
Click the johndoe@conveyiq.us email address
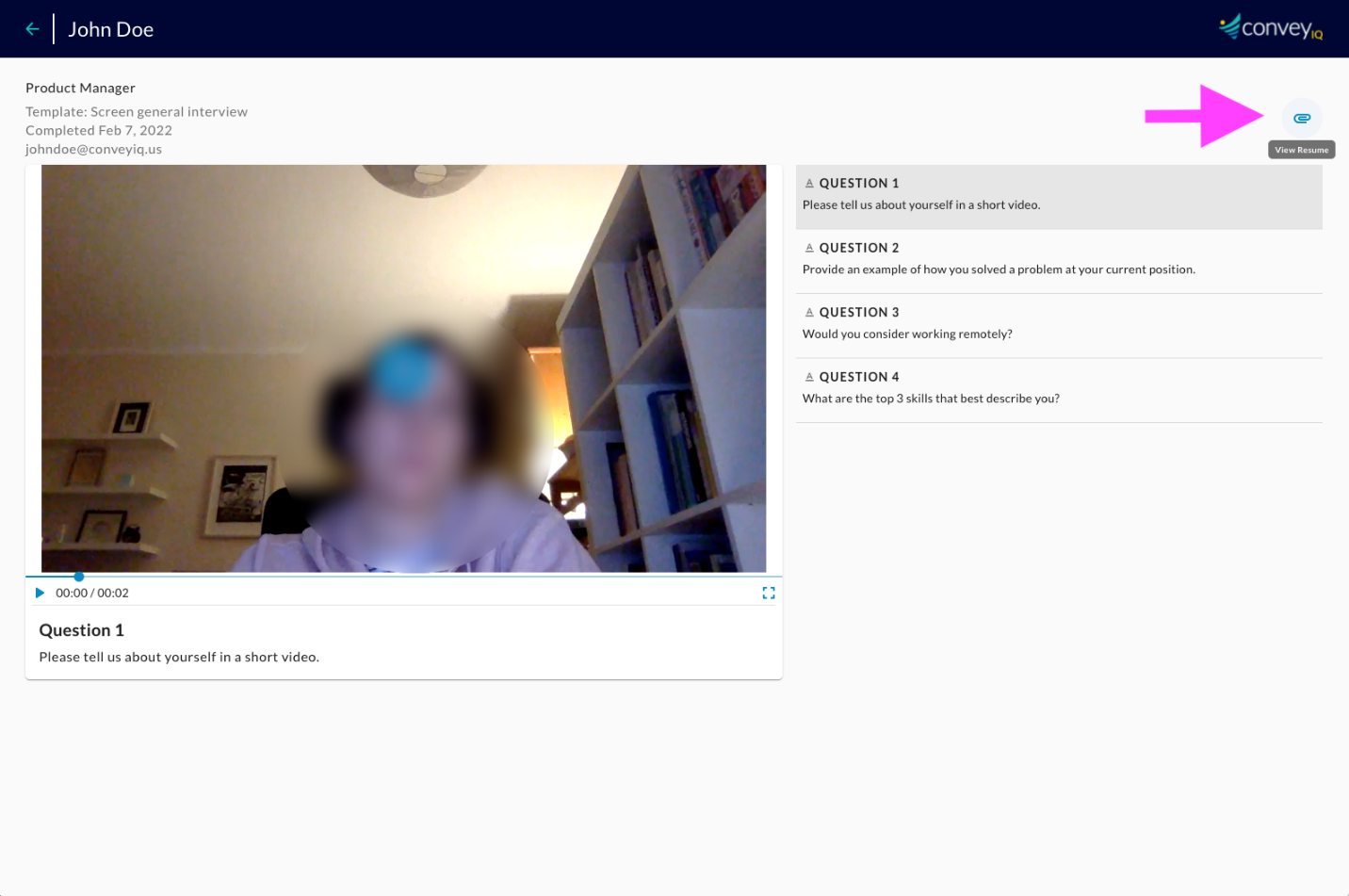[x=93, y=149]
